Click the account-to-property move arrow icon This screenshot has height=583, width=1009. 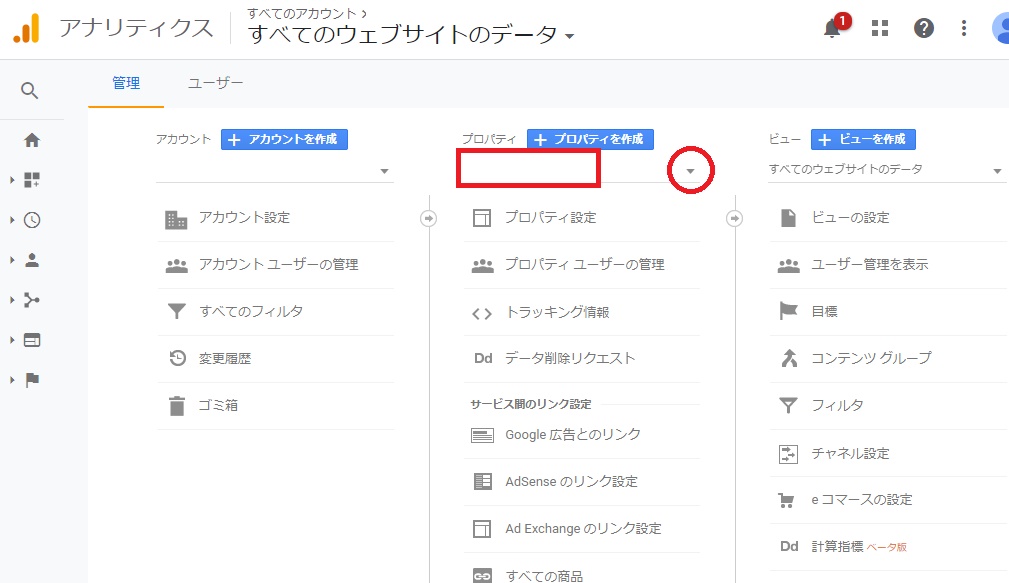click(x=428, y=219)
